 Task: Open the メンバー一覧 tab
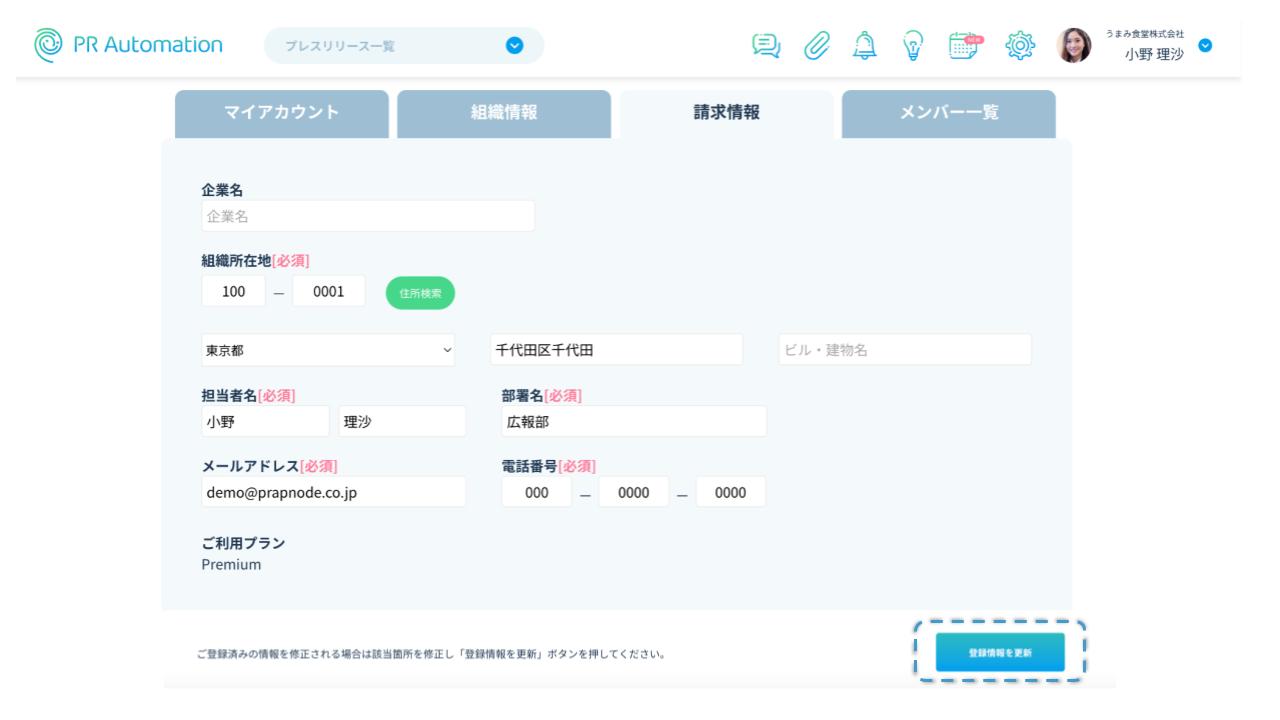pos(948,113)
